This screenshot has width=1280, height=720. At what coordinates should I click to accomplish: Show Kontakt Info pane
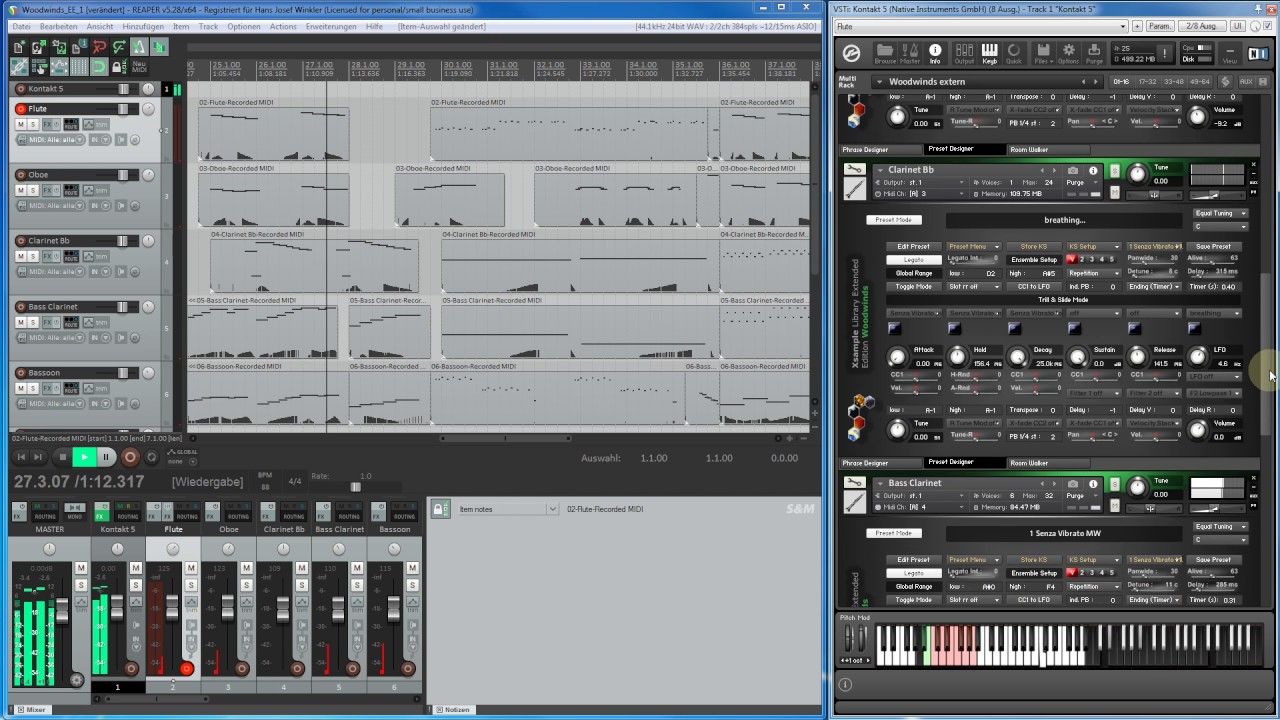click(935, 52)
